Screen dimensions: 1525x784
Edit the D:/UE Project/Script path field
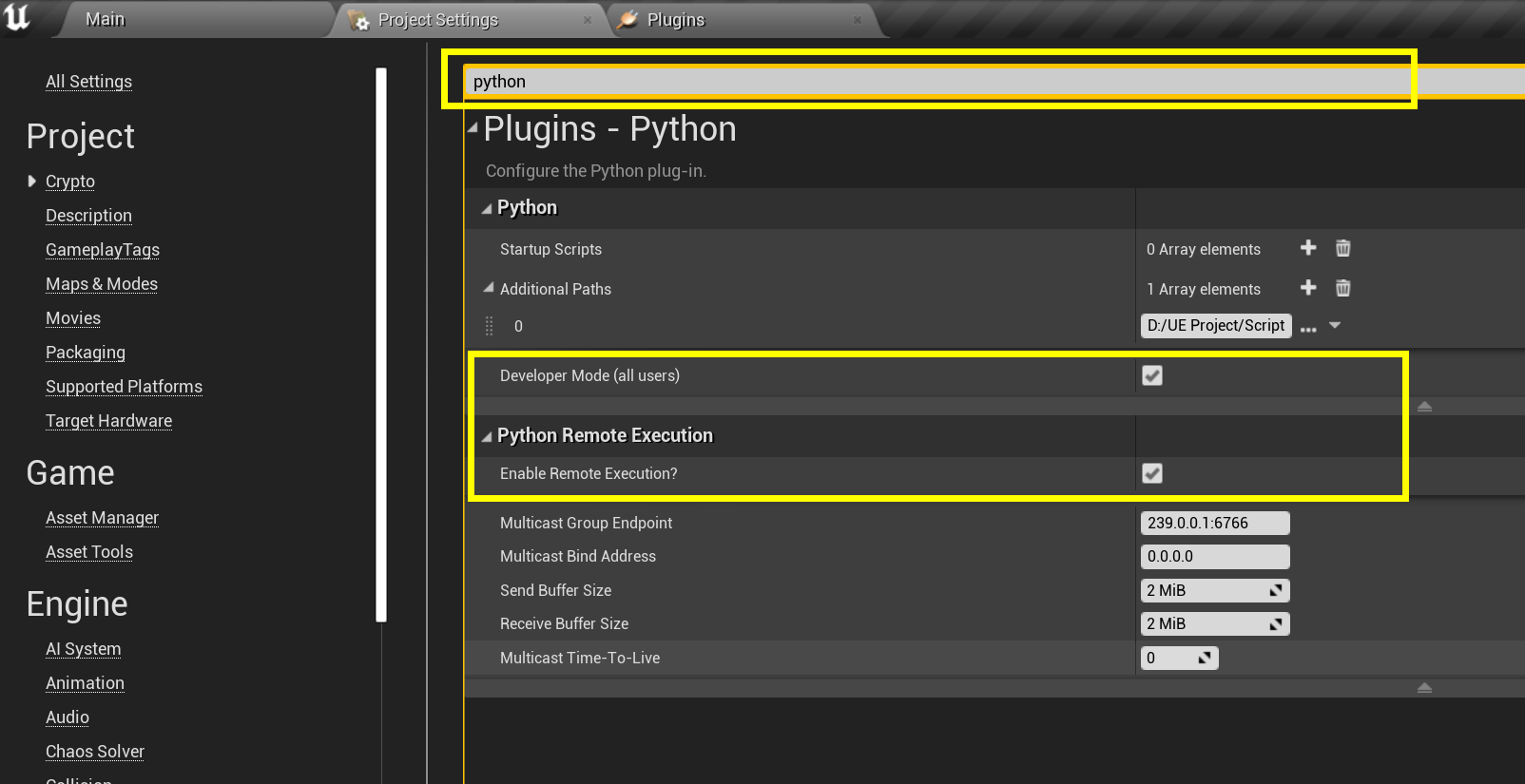(1215, 326)
